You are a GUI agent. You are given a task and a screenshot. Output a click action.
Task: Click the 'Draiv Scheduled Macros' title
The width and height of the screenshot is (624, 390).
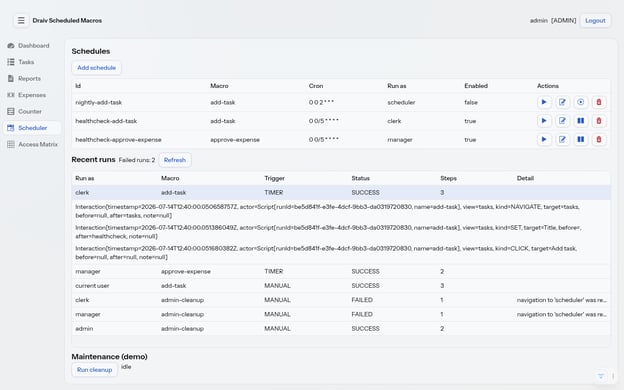(x=67, y=20)
